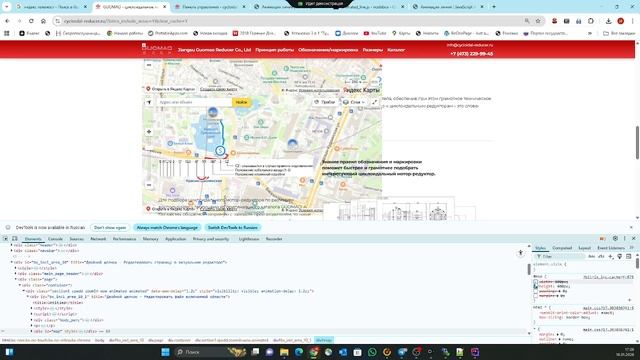
Task: Open the Event Listeners tab
Action: click(611, 248)
